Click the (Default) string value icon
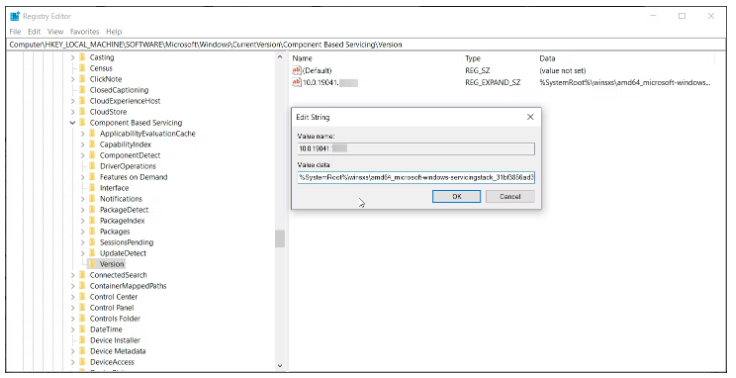This screenshot has width=736, height=378. pos(297,70)
